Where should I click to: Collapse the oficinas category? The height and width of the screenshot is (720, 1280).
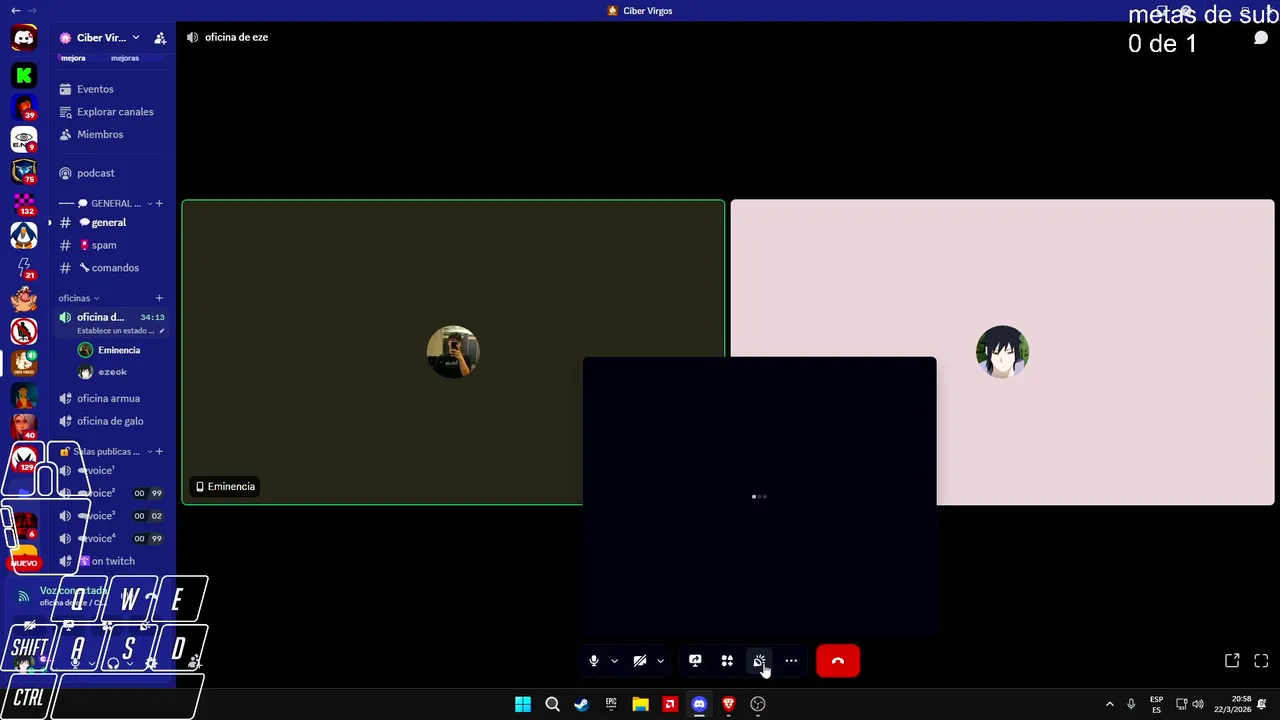[x=78, y=298]
